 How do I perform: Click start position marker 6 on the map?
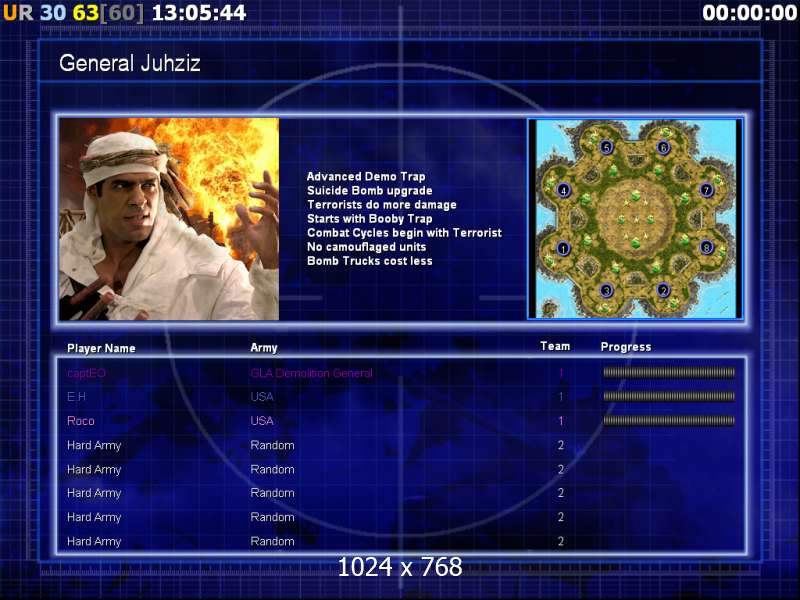(x=663, y=147)
